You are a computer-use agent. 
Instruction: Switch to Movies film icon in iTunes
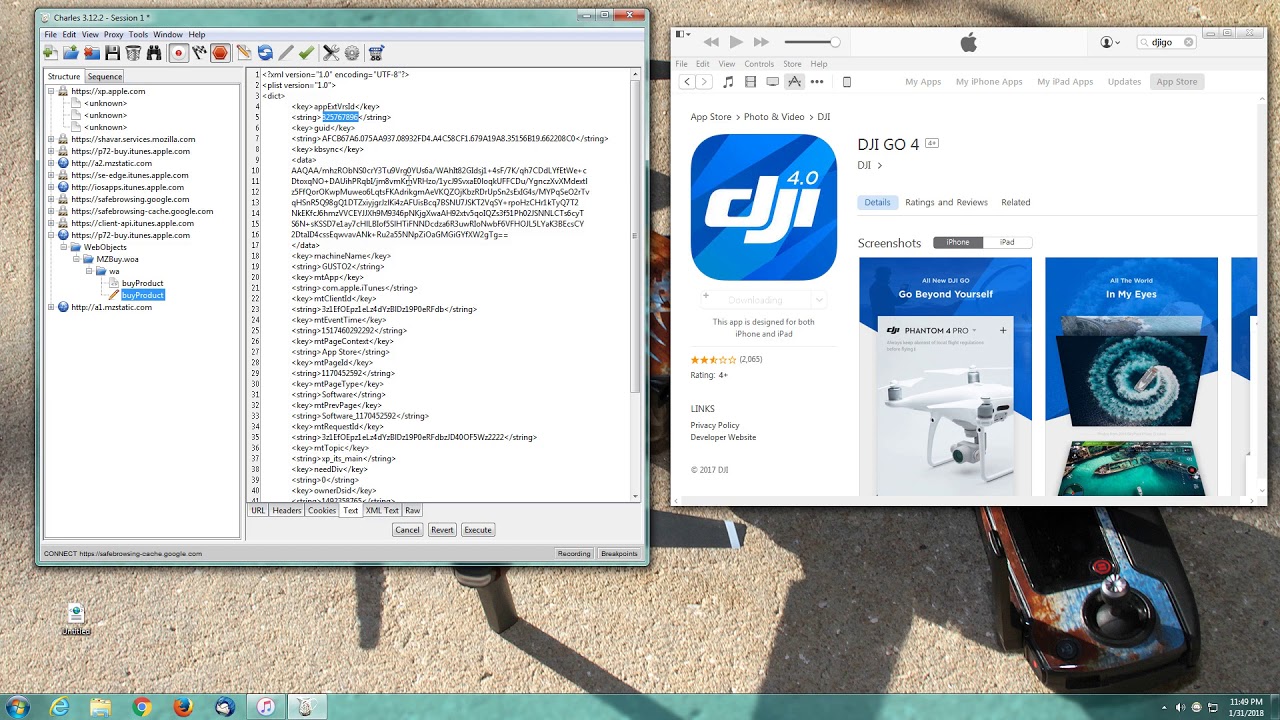pyautogui.click(x=750, y=82)
